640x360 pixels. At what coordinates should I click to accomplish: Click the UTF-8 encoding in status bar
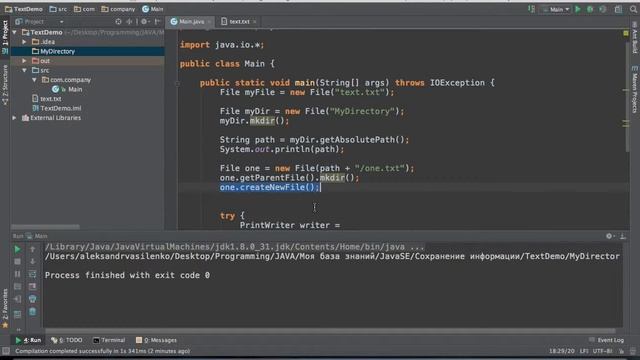[602, 351]
